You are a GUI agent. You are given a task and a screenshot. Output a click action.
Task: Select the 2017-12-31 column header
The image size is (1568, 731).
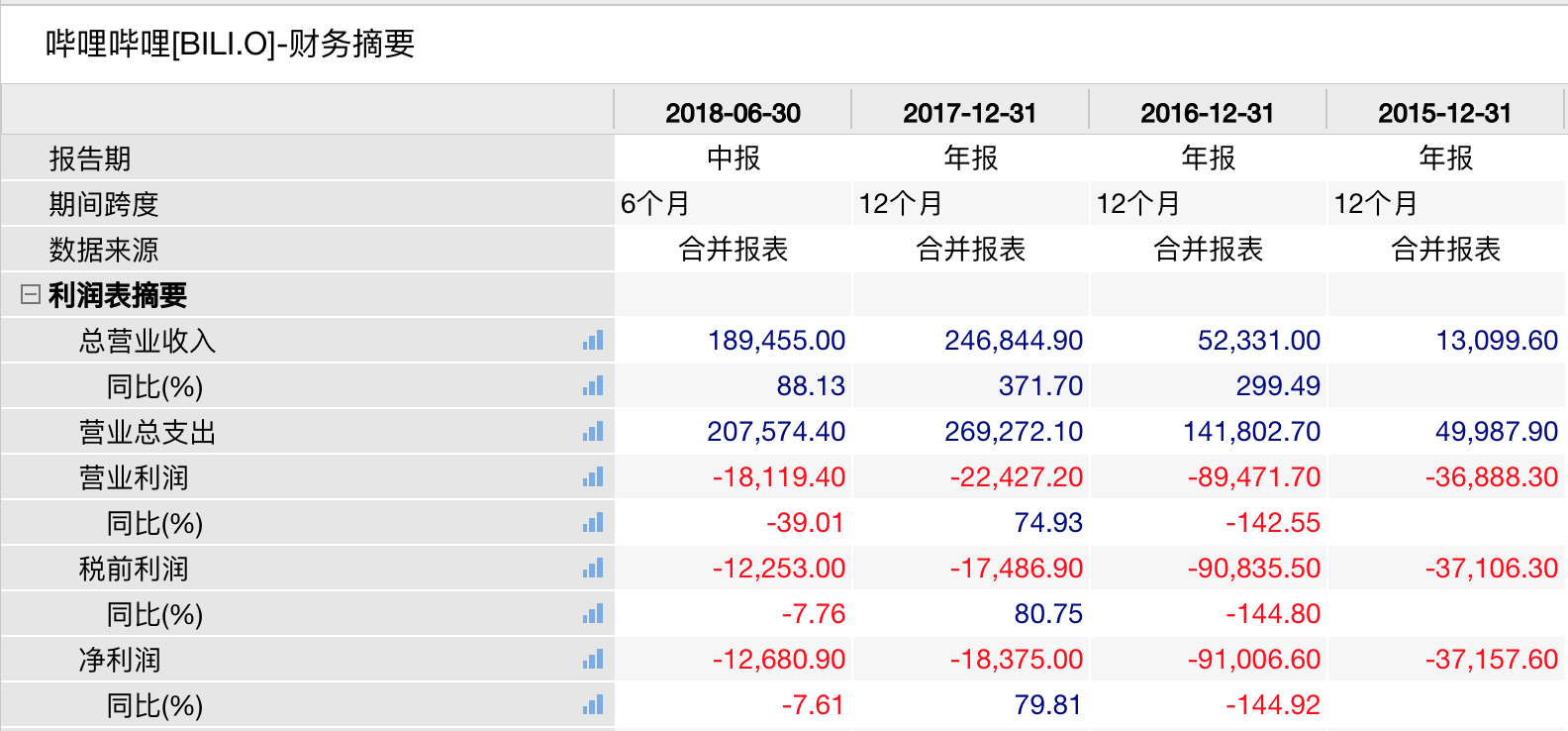970,113
